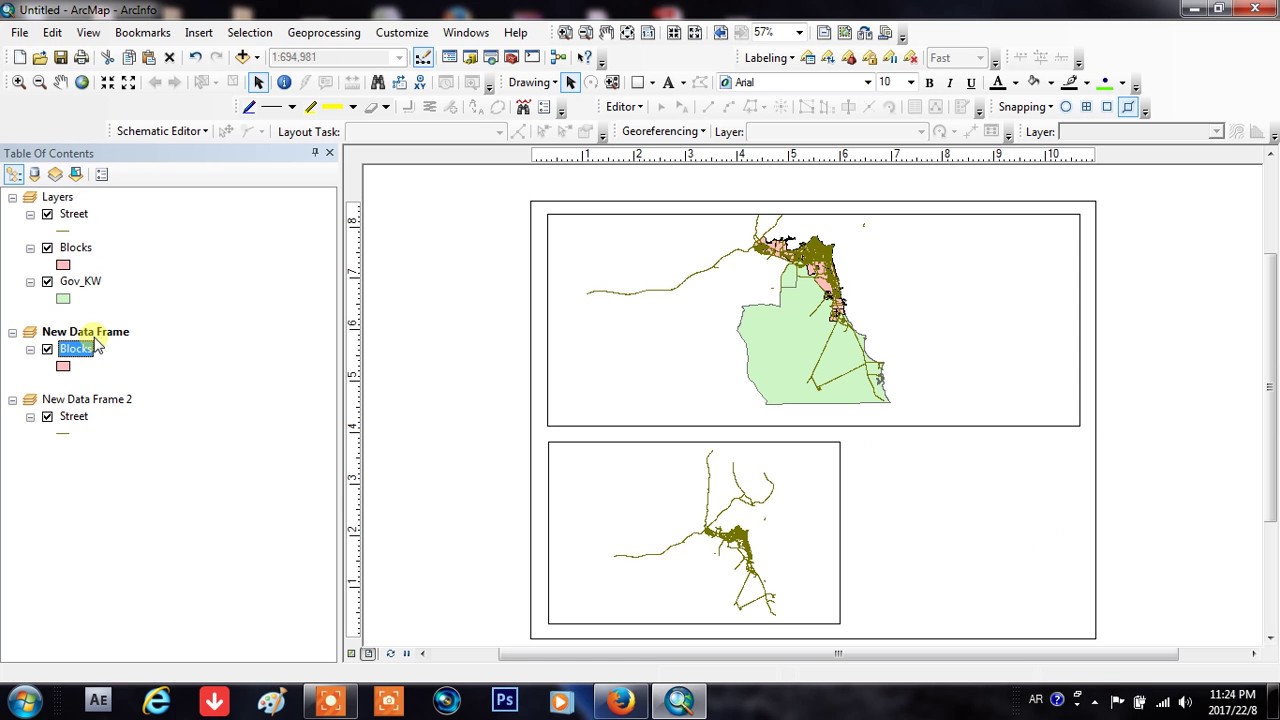Open the ModelBuilder window icon
Screen dimensions: 1280x720
[x=558, y=58]
